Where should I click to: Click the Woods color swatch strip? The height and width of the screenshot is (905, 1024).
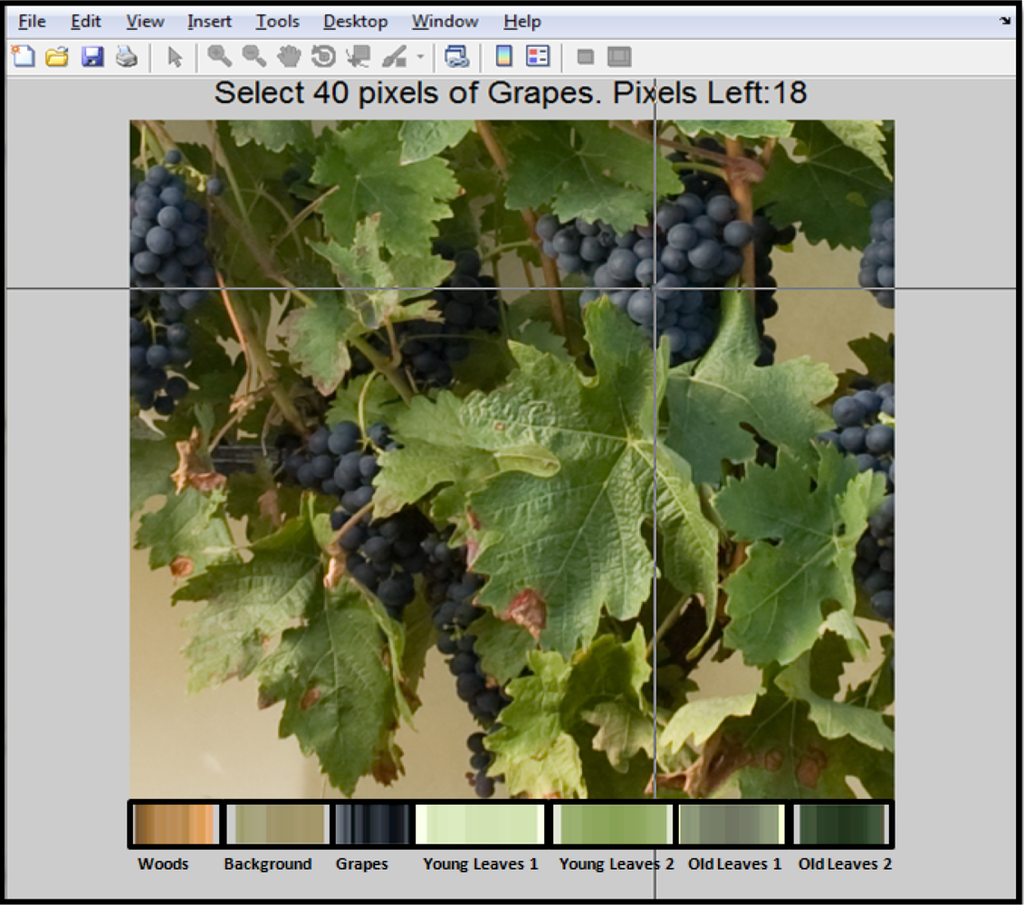(175, 825)
